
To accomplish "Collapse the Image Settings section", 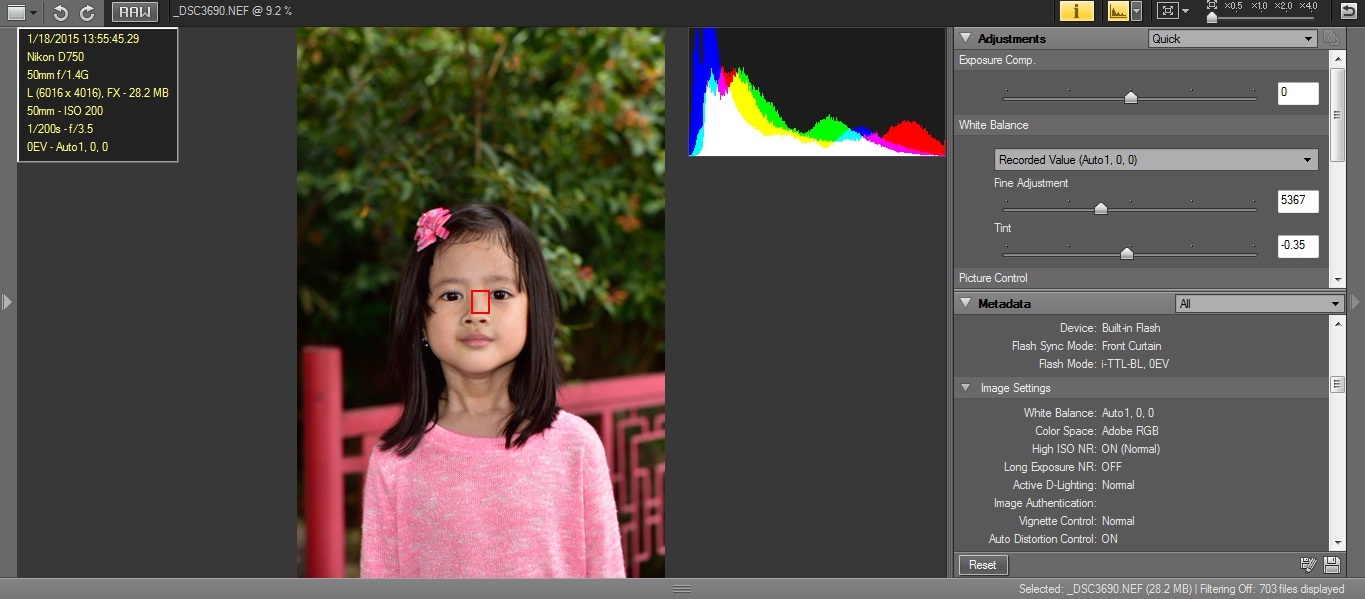I will pos(965,388).
